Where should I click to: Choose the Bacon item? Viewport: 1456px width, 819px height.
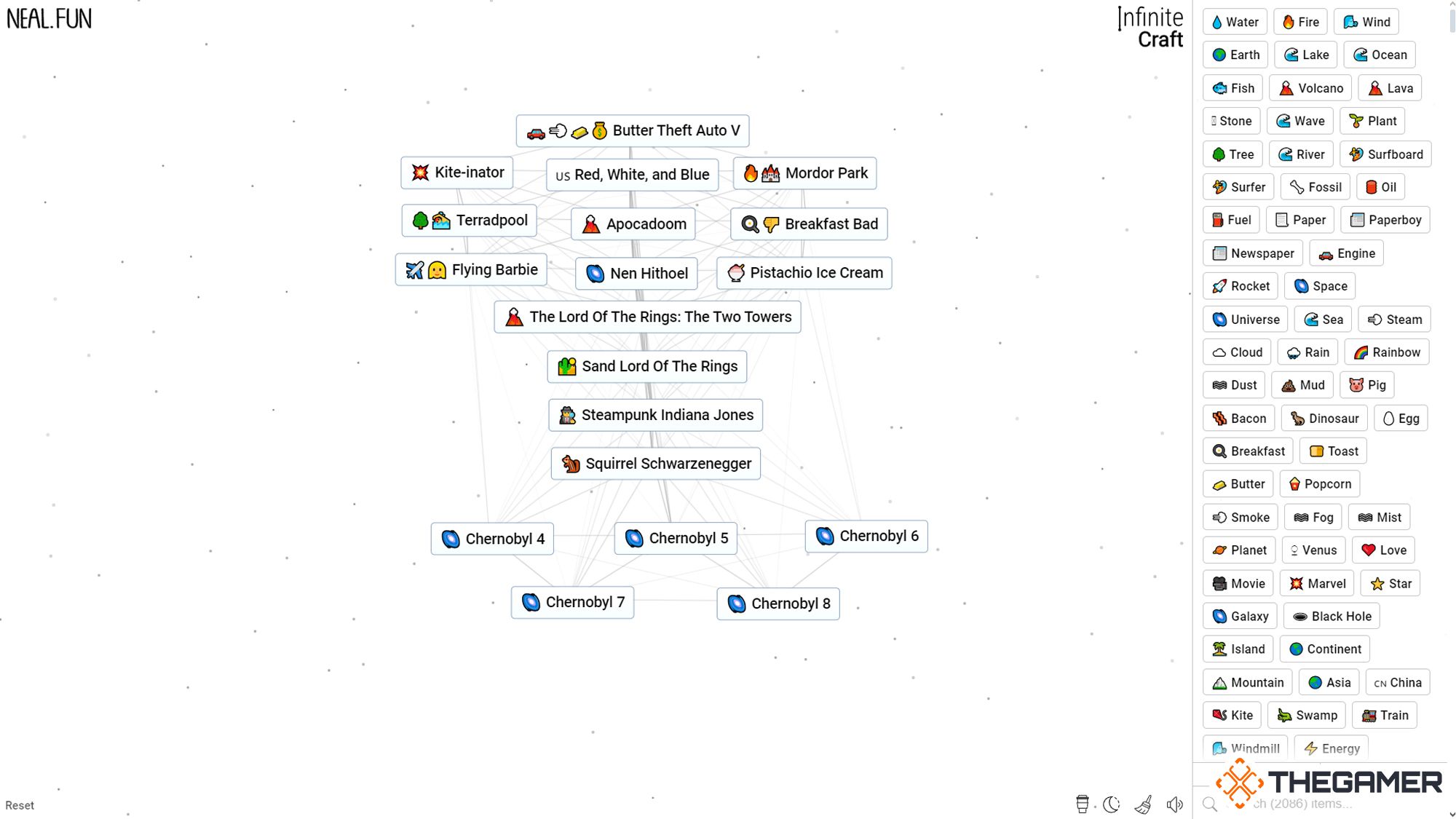1239,419
